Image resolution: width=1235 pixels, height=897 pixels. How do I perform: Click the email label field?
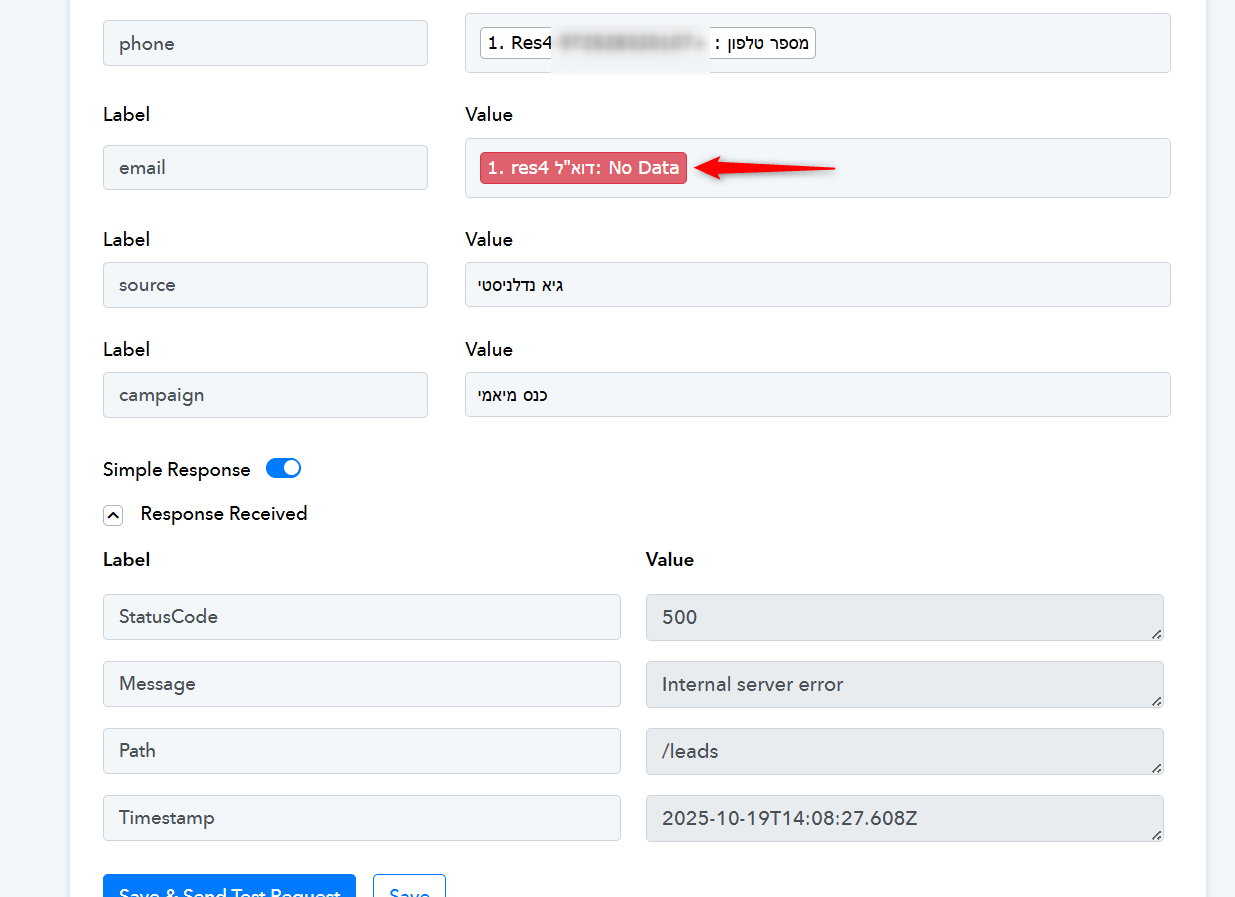coord(265,168)
